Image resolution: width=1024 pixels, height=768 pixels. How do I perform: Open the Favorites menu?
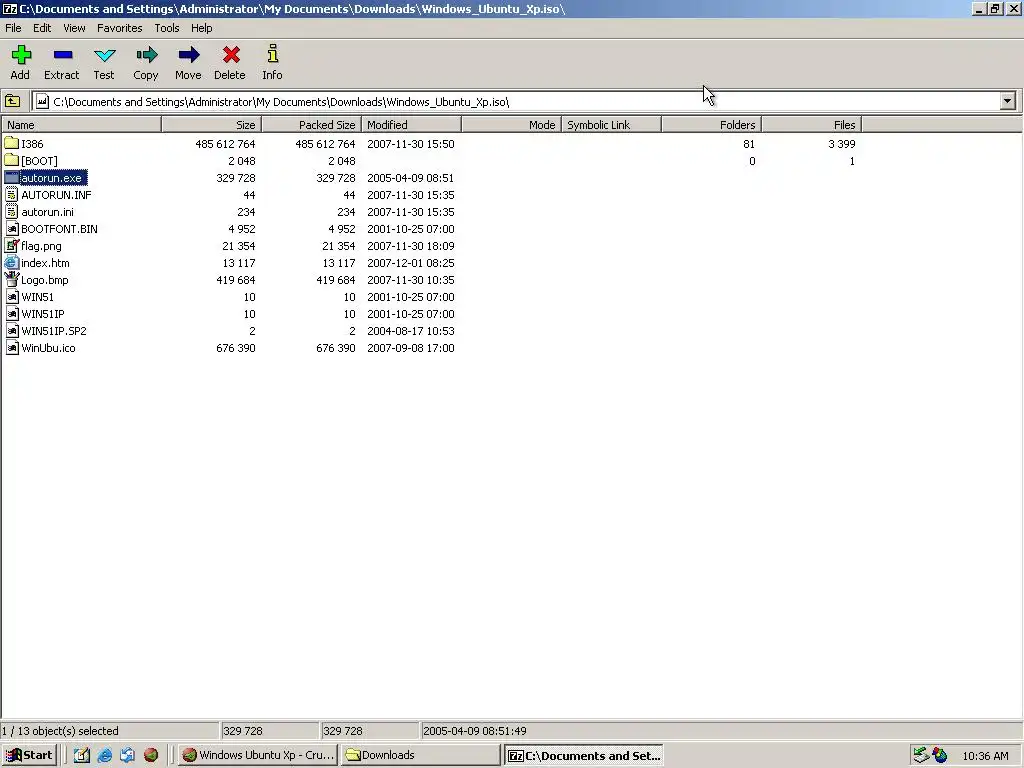tap(120, 28)
